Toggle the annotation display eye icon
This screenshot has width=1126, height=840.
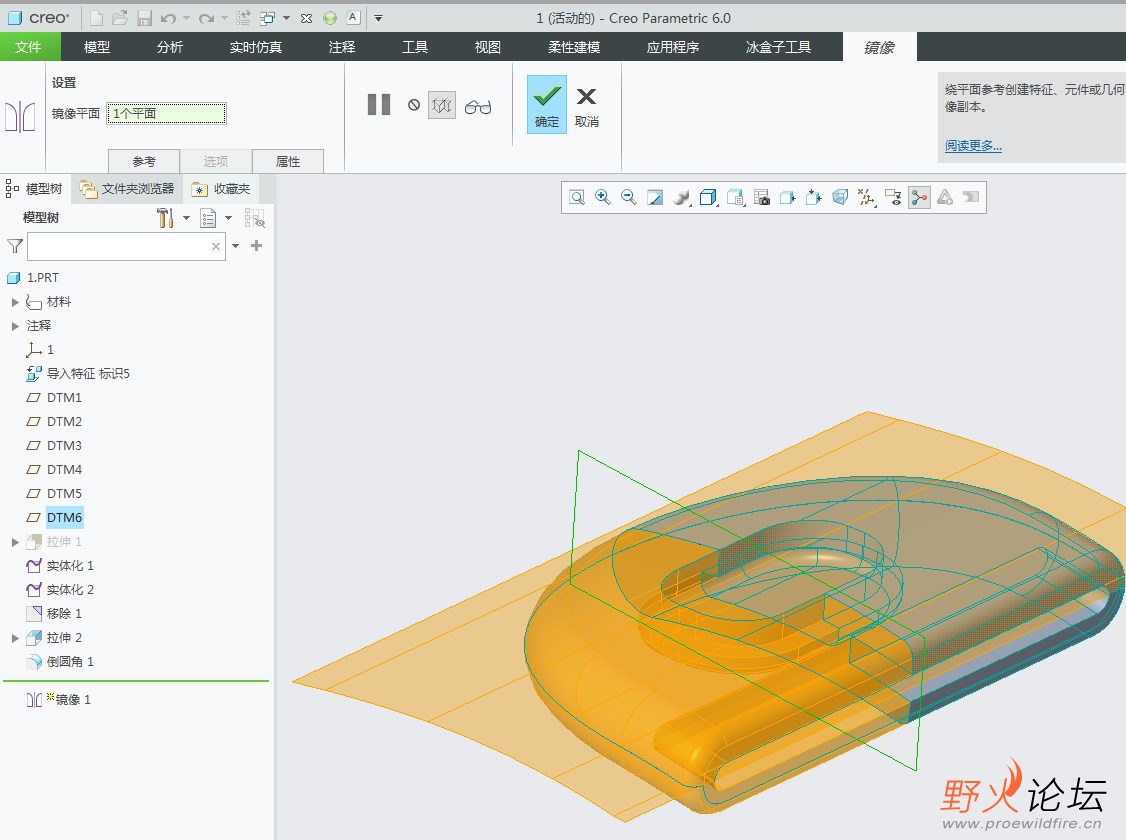[893, 197]
